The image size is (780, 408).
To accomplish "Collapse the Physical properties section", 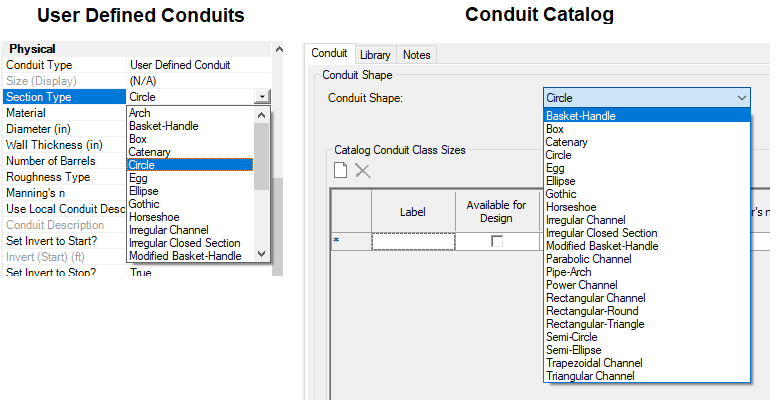I will [x=32, y=49].
